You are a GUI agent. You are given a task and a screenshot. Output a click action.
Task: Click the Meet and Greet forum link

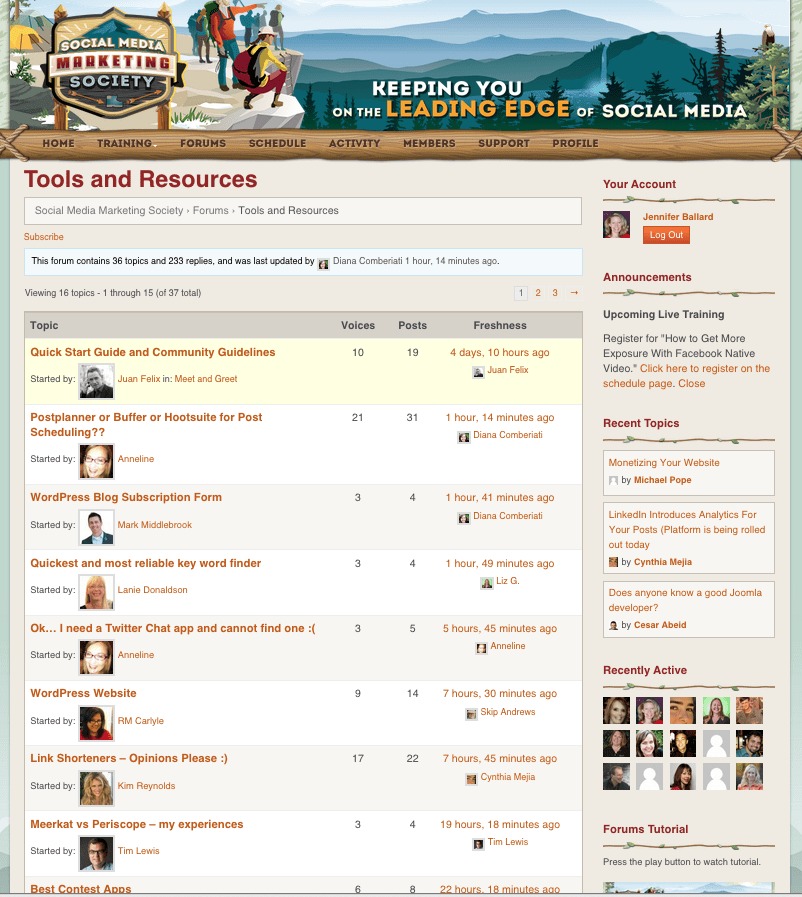(x=206, y=379)
